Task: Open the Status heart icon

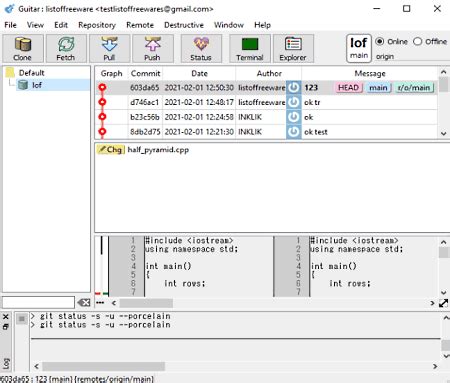Action: coord(201,48)
